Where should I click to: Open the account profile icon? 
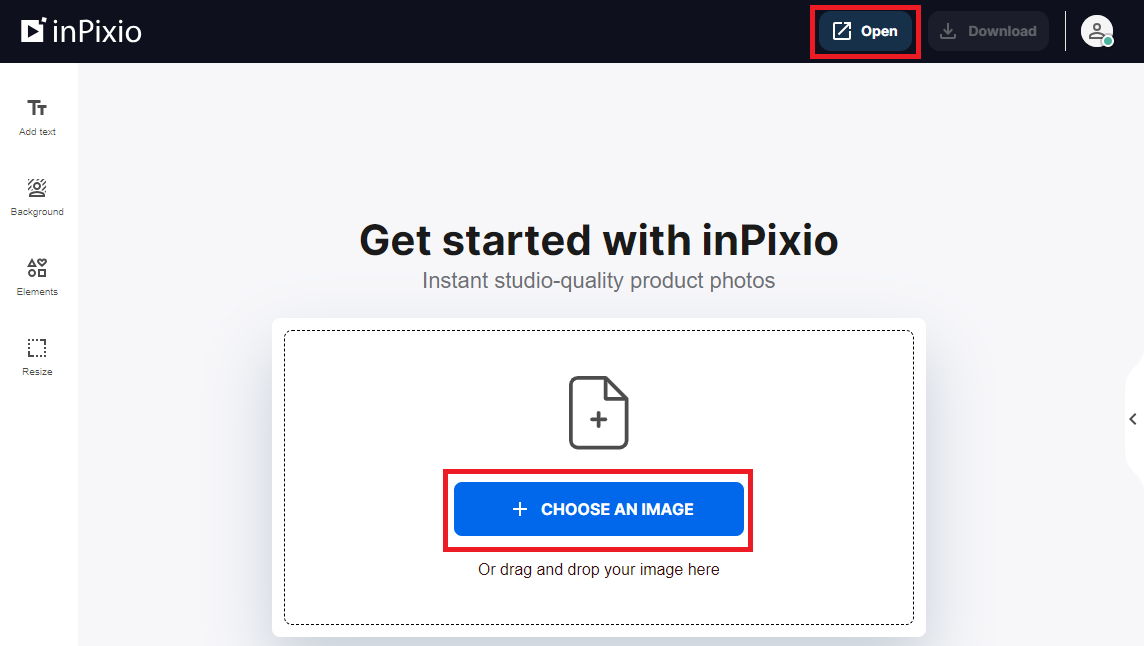1097,31
